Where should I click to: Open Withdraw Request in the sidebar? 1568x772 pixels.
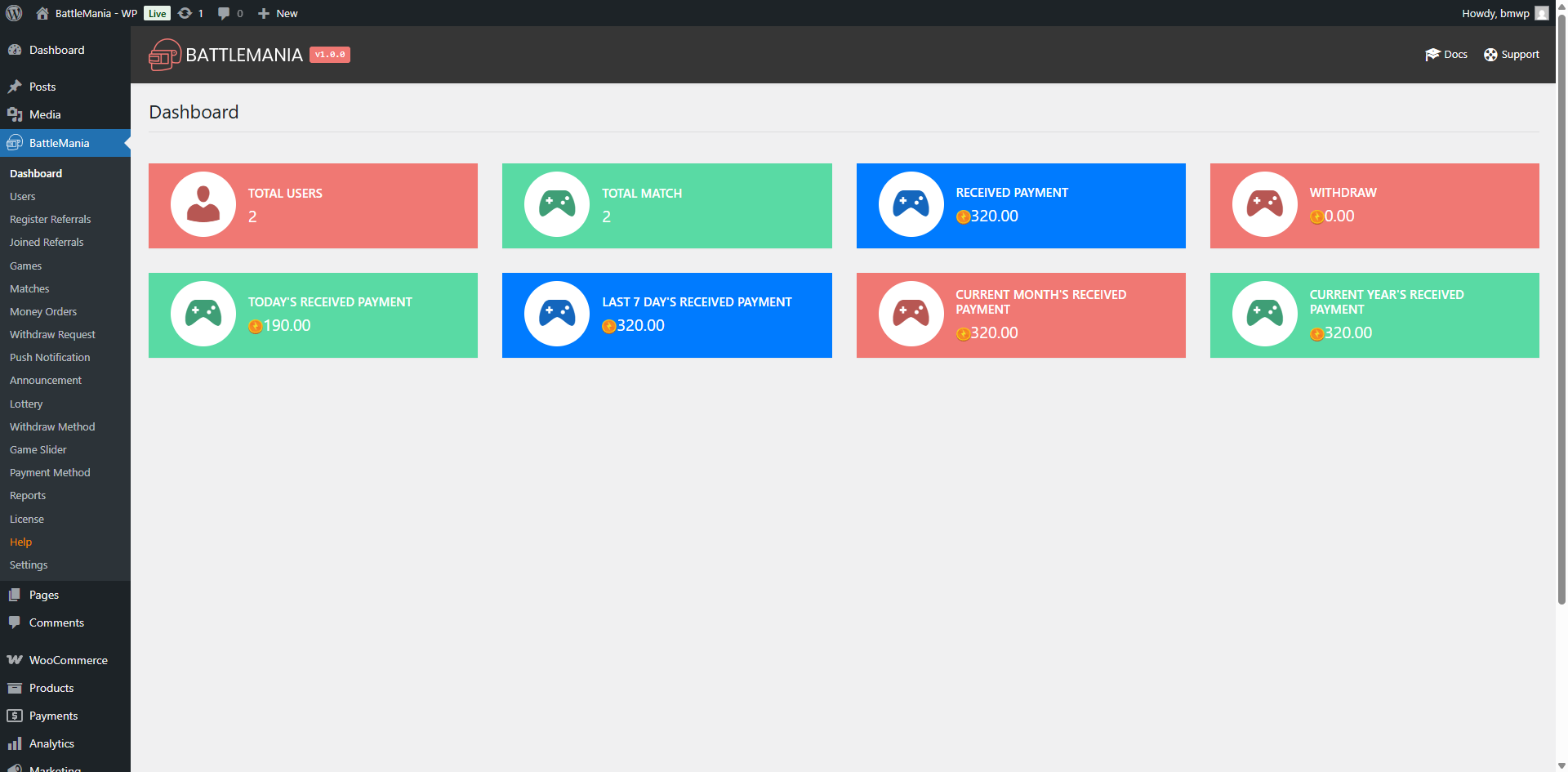pos(52,335)
